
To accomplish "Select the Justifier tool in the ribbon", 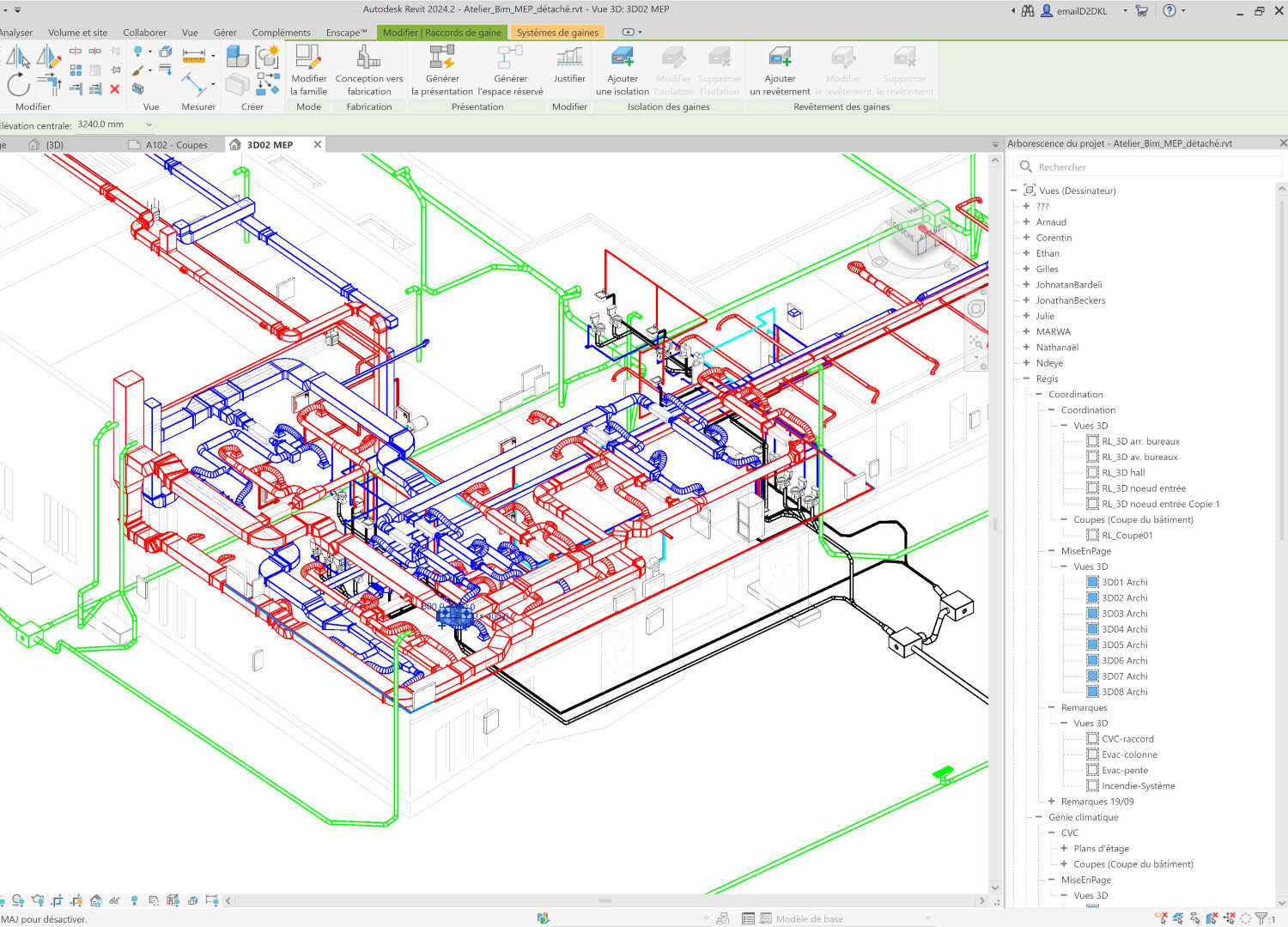I will (569, 58).
